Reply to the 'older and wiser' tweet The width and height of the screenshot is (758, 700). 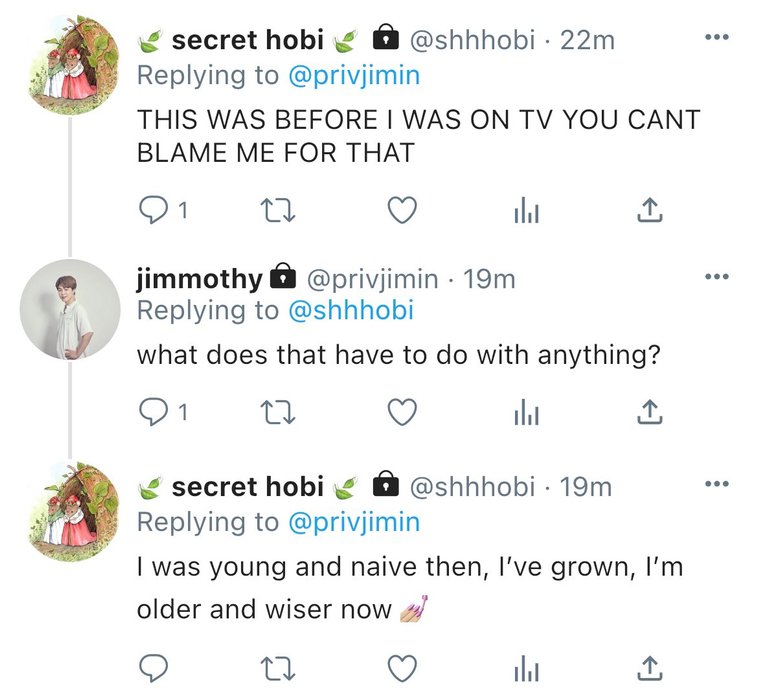click(x=153, y=667)
